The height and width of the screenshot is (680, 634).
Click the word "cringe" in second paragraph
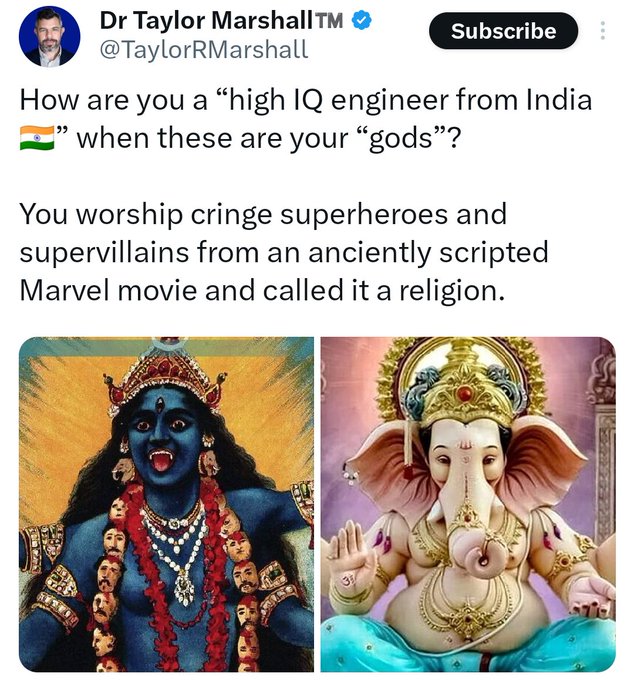(231, 216)
